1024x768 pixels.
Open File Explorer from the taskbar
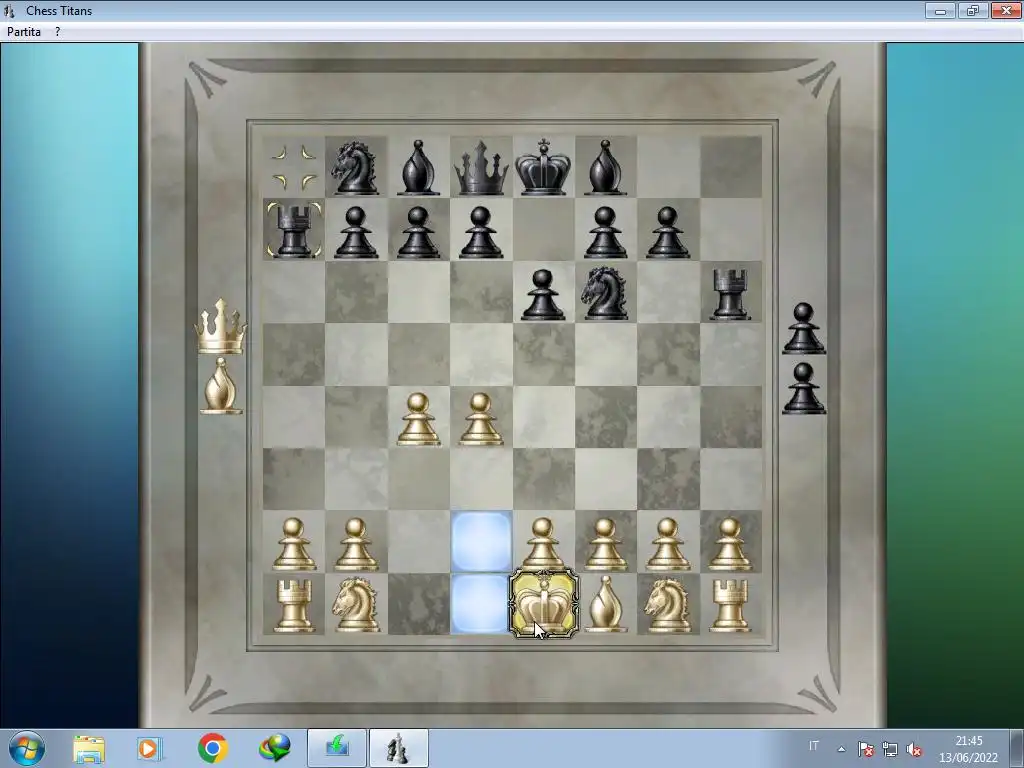tap(89, 749)
